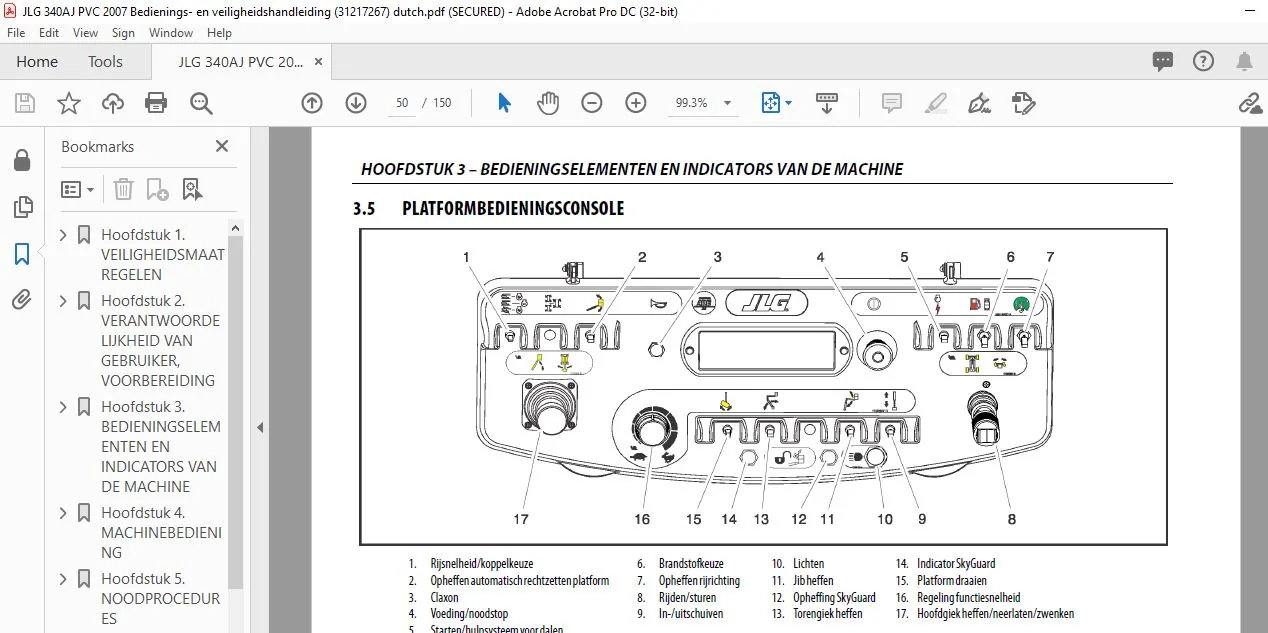Add a new bookmark with the plus icon
The width and height of the screenshot is (1268, 633).
point(157,189)
